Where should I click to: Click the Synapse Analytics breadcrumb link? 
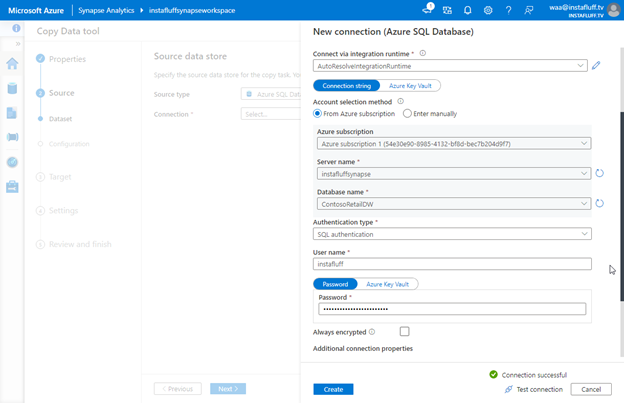[x=106, y=10]
